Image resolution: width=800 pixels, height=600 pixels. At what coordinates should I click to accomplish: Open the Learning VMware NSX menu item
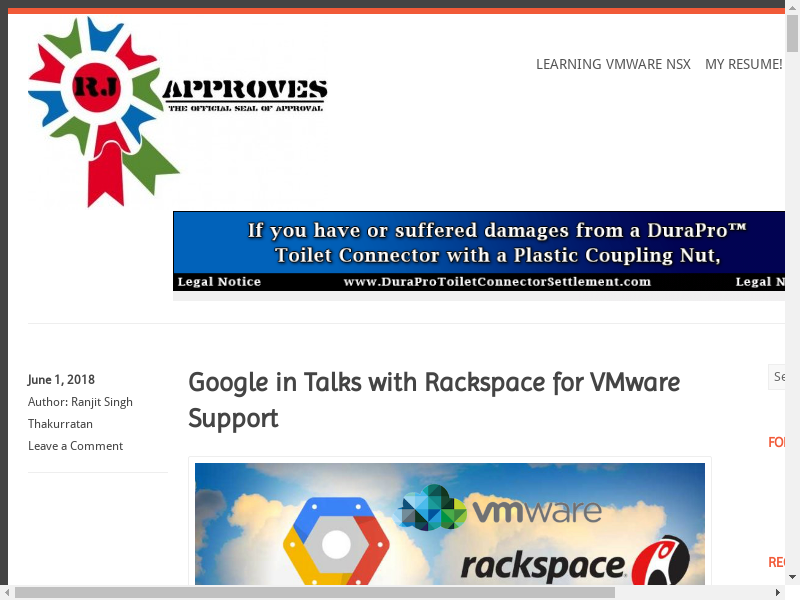(613, 64)
